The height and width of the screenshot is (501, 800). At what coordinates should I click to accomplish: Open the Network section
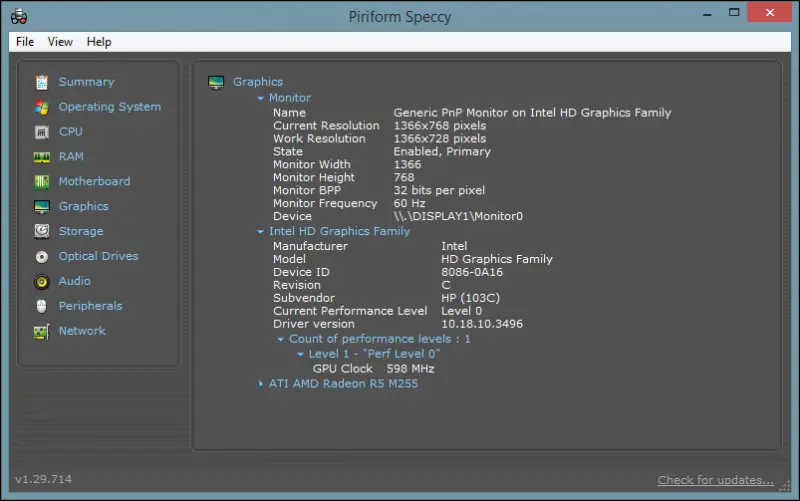[x=82, y=331]
